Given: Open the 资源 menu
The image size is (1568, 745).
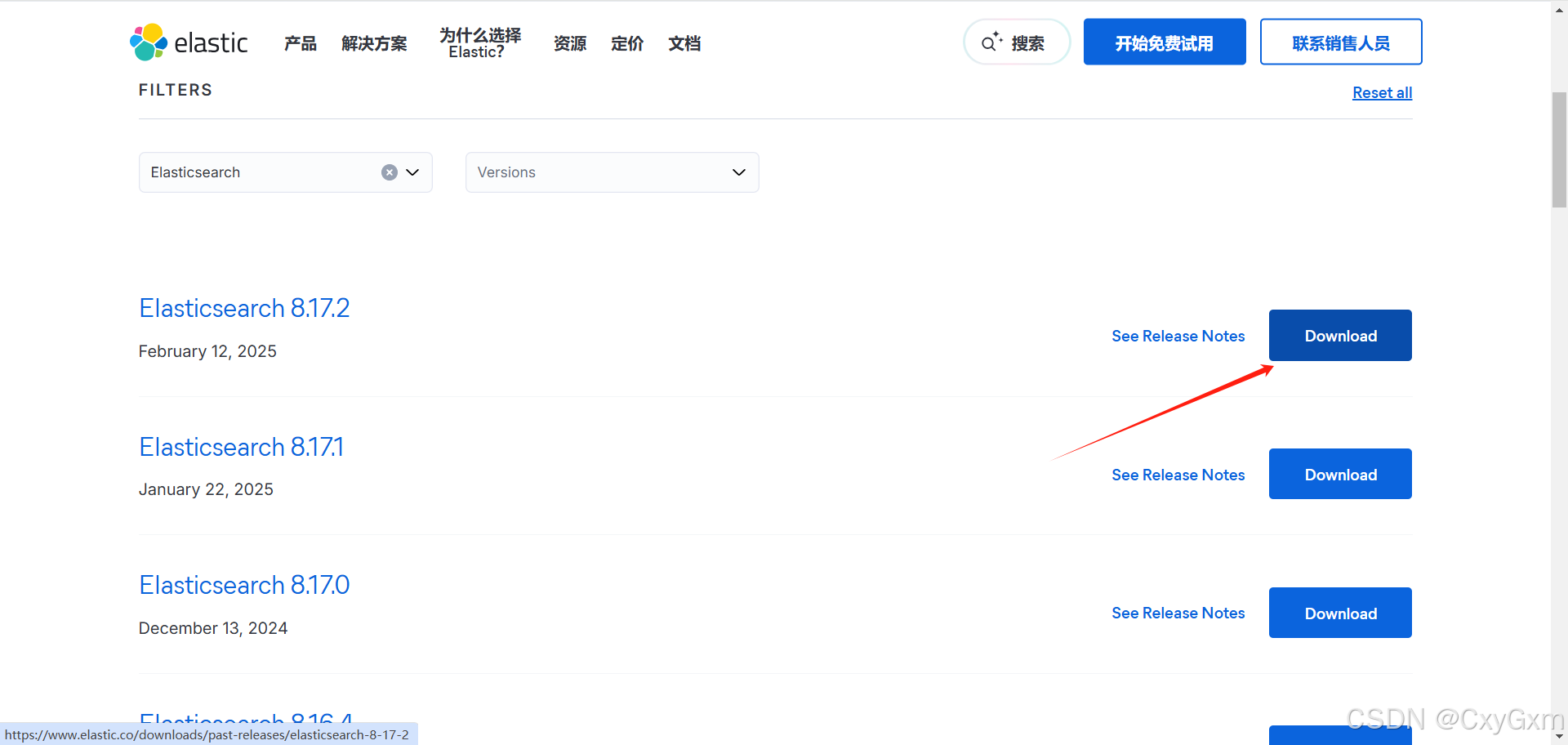Looking at the screenshot, I should coord(570,43).
